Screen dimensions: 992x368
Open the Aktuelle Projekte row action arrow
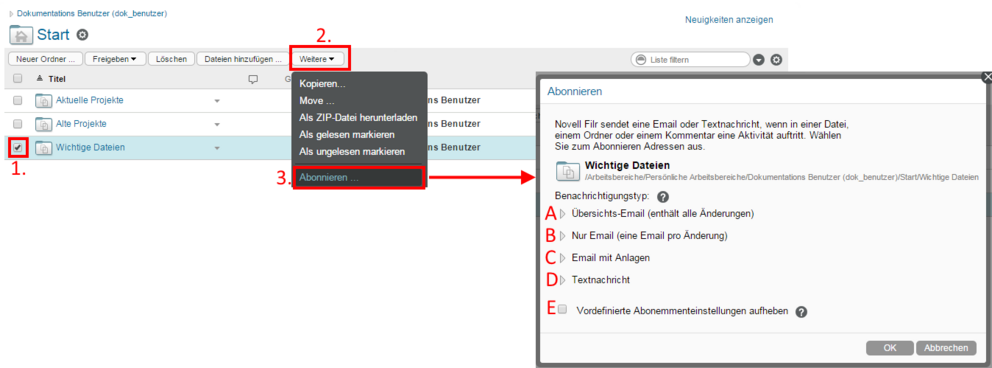click(216, 101)
